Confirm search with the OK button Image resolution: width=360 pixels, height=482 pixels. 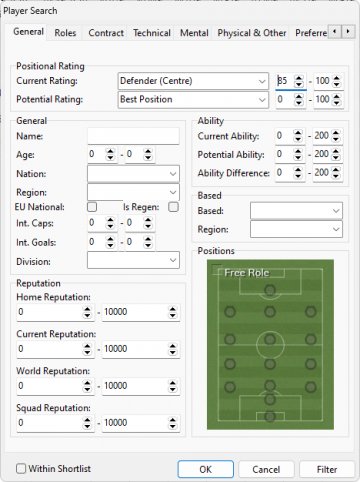(206, 469)
